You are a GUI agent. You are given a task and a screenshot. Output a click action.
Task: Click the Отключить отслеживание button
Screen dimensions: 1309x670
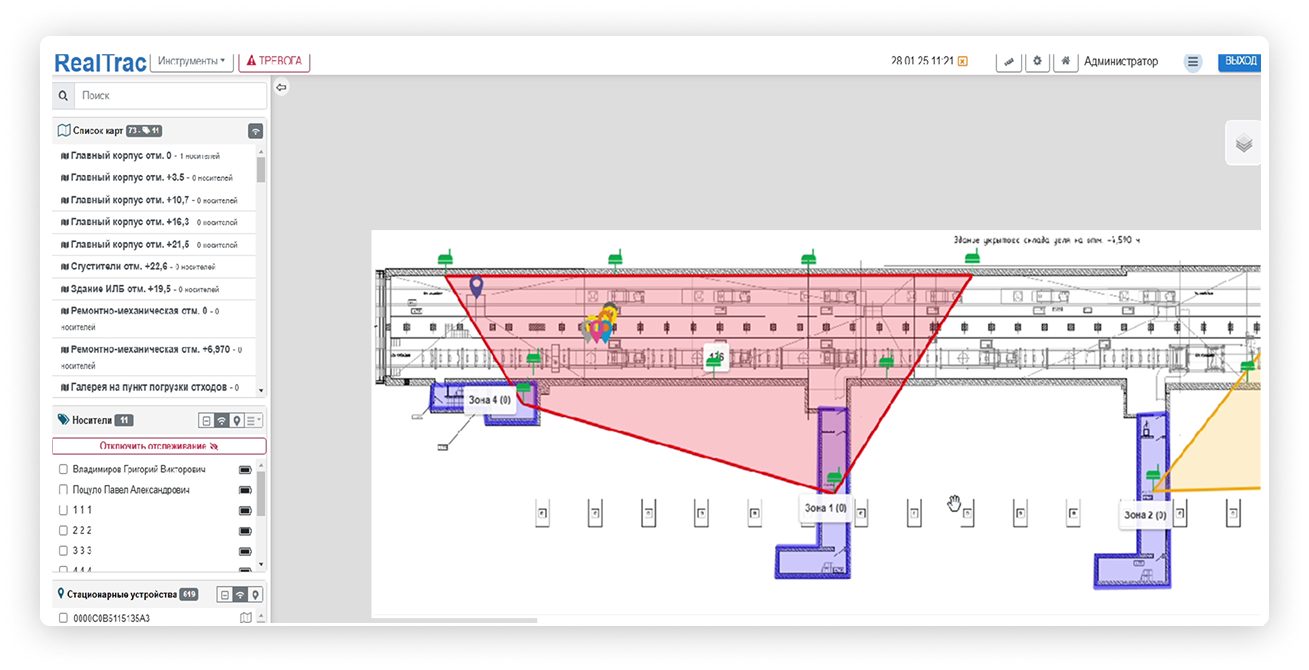159,446
